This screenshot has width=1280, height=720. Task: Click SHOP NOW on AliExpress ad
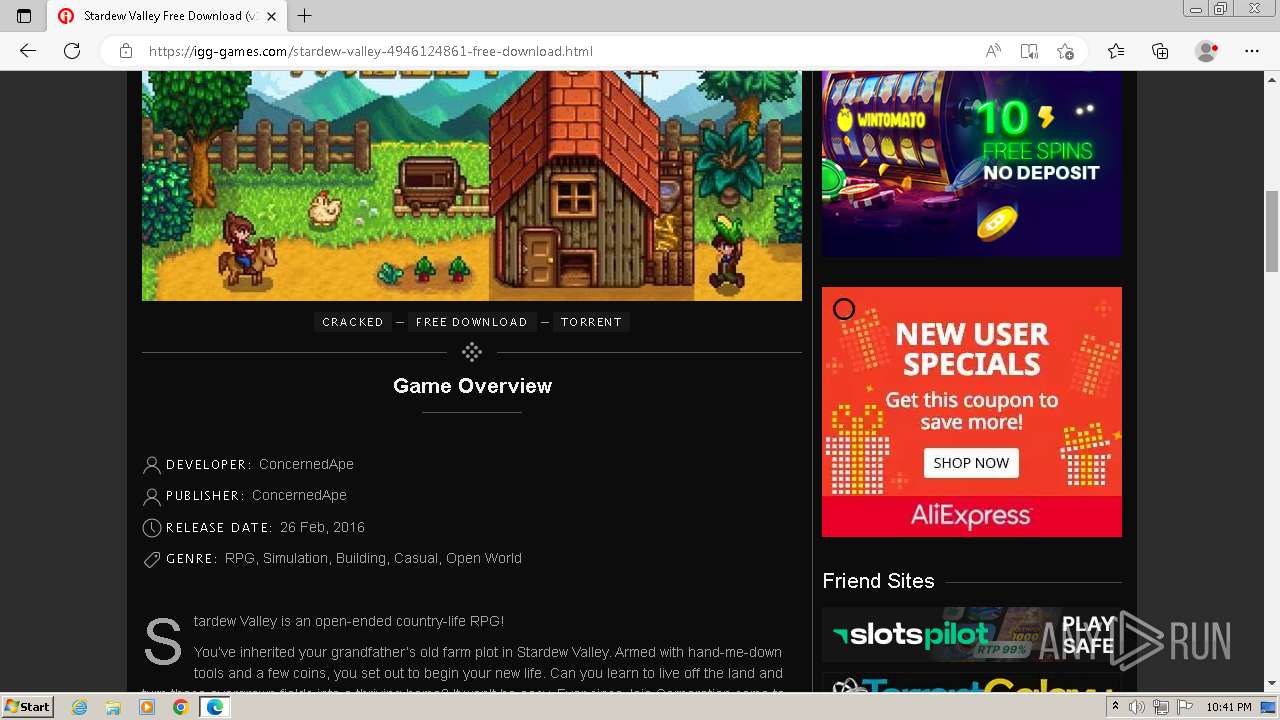pos(971,463)
